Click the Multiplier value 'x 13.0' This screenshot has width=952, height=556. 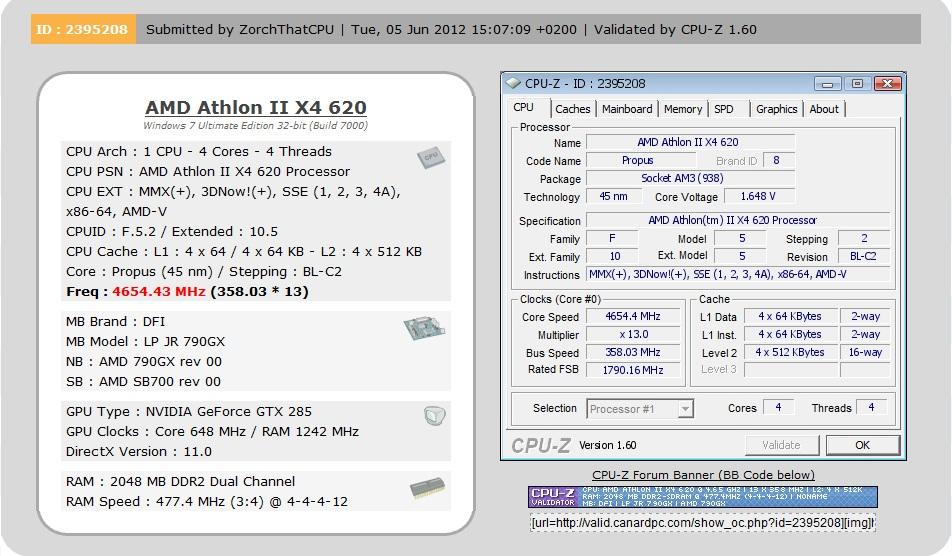(633, 334)
